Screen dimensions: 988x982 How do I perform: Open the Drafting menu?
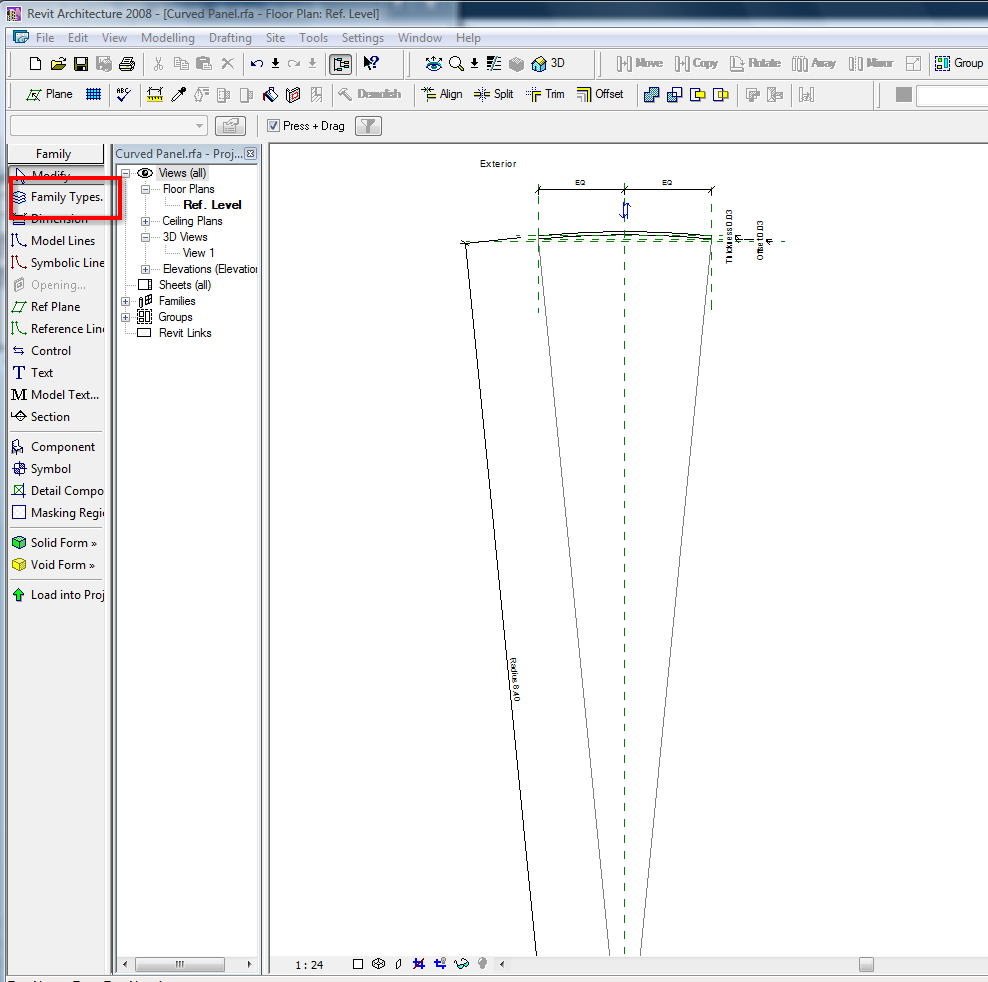(x=230, y=38)
